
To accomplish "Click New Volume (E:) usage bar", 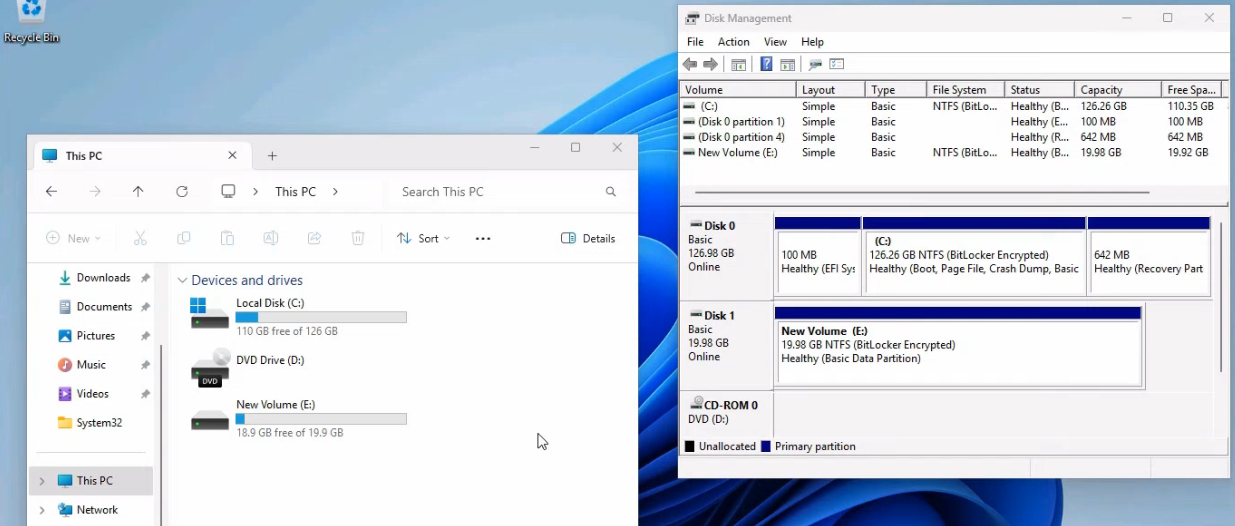I will (321, 419).
